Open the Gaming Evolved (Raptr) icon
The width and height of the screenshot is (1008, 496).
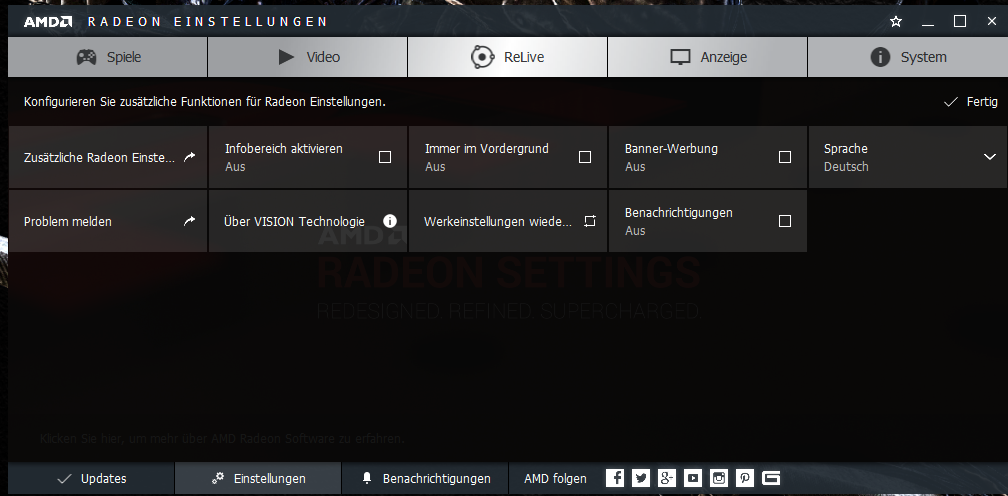(771, 478)
